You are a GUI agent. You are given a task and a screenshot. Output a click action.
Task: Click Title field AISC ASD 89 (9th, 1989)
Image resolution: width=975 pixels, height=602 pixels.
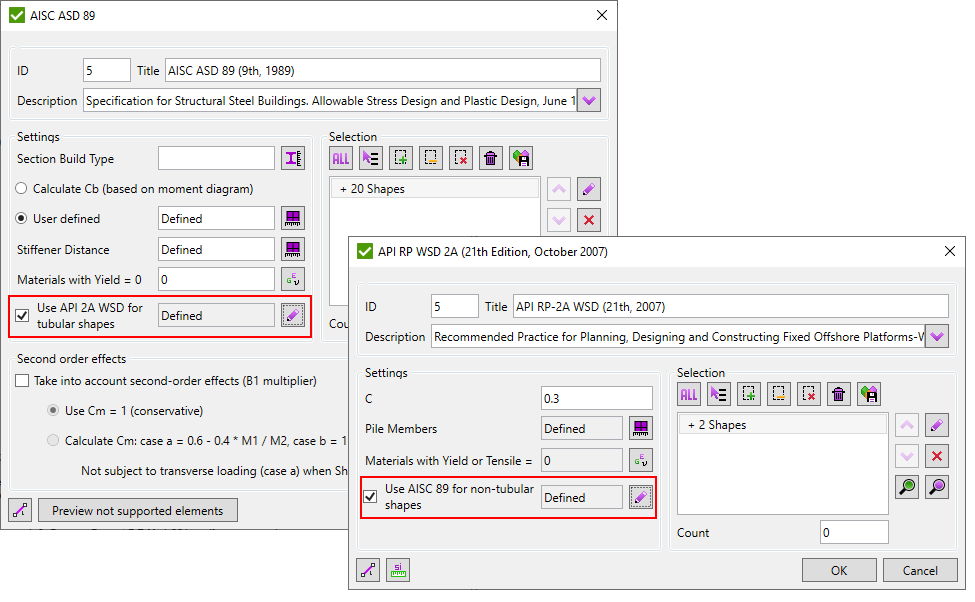click(x=382, y=70)
